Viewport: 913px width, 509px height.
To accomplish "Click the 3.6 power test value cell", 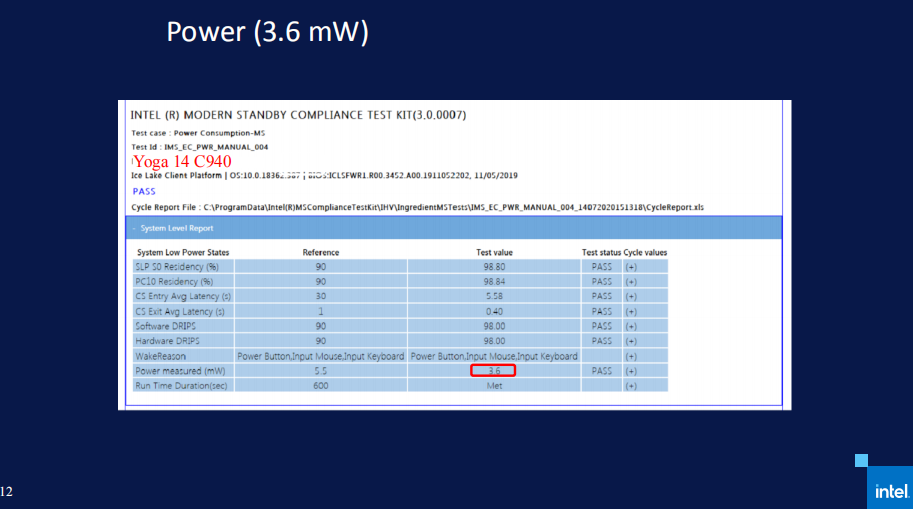I will coord(494,371).
